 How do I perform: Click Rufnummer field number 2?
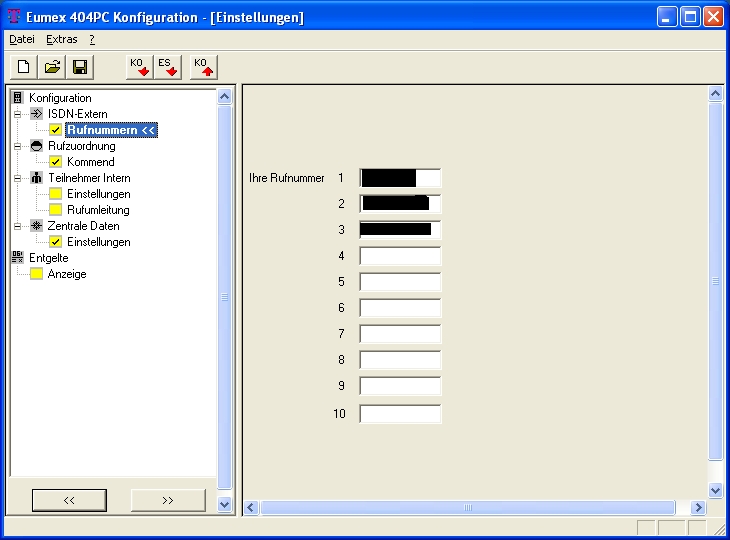[x=400, y=204]
